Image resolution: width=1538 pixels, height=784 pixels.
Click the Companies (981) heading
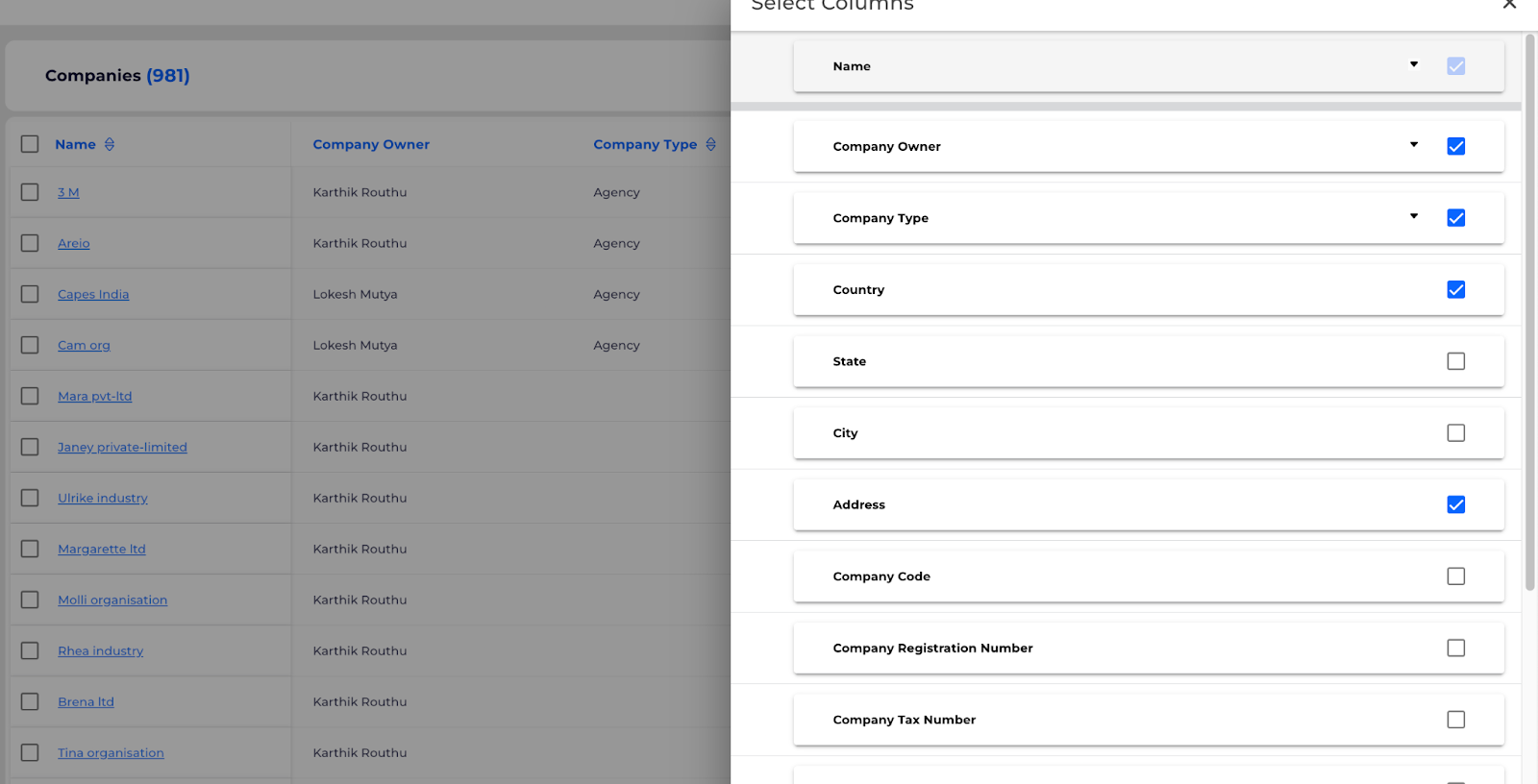pos(117,75)
